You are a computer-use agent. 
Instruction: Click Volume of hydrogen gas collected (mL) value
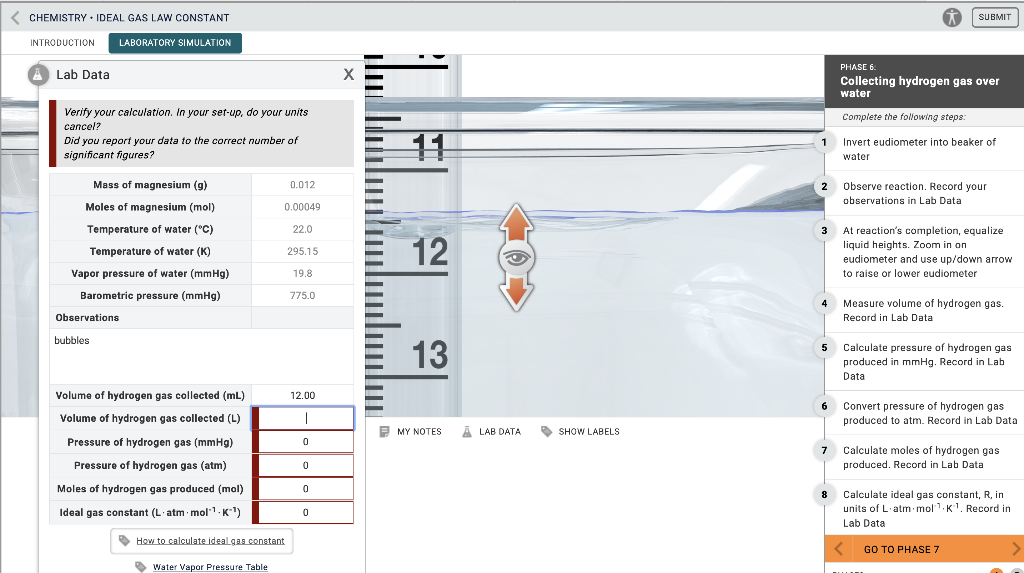click(303, 395)
